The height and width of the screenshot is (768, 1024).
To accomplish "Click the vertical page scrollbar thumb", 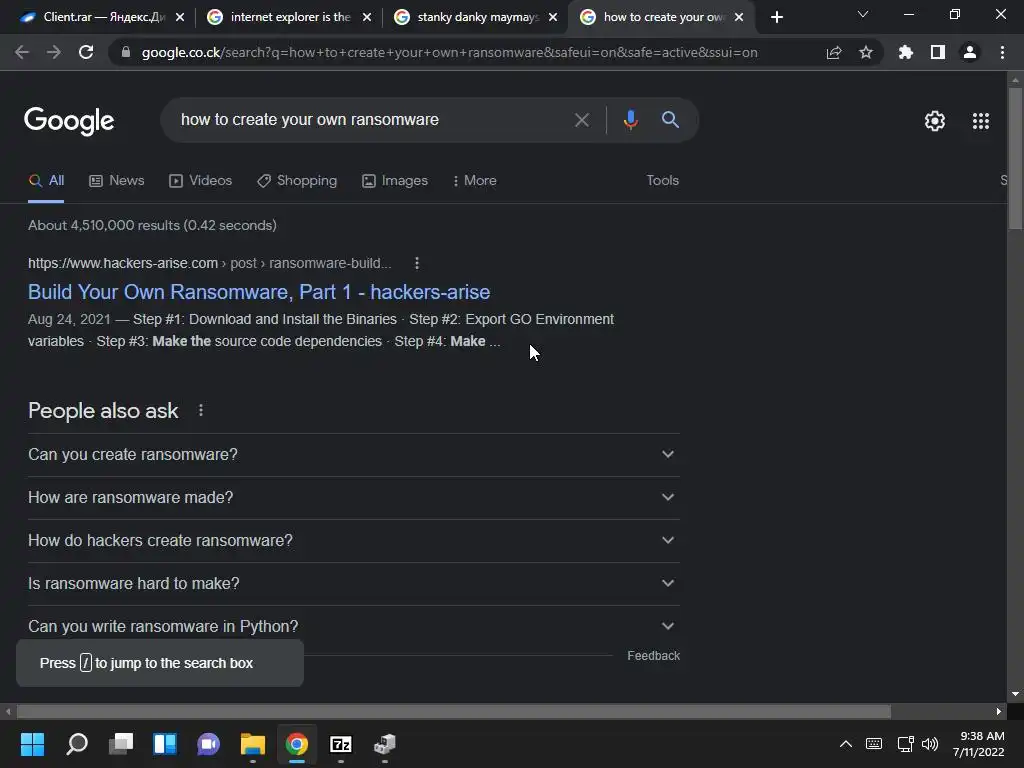I will point(1015,158).
